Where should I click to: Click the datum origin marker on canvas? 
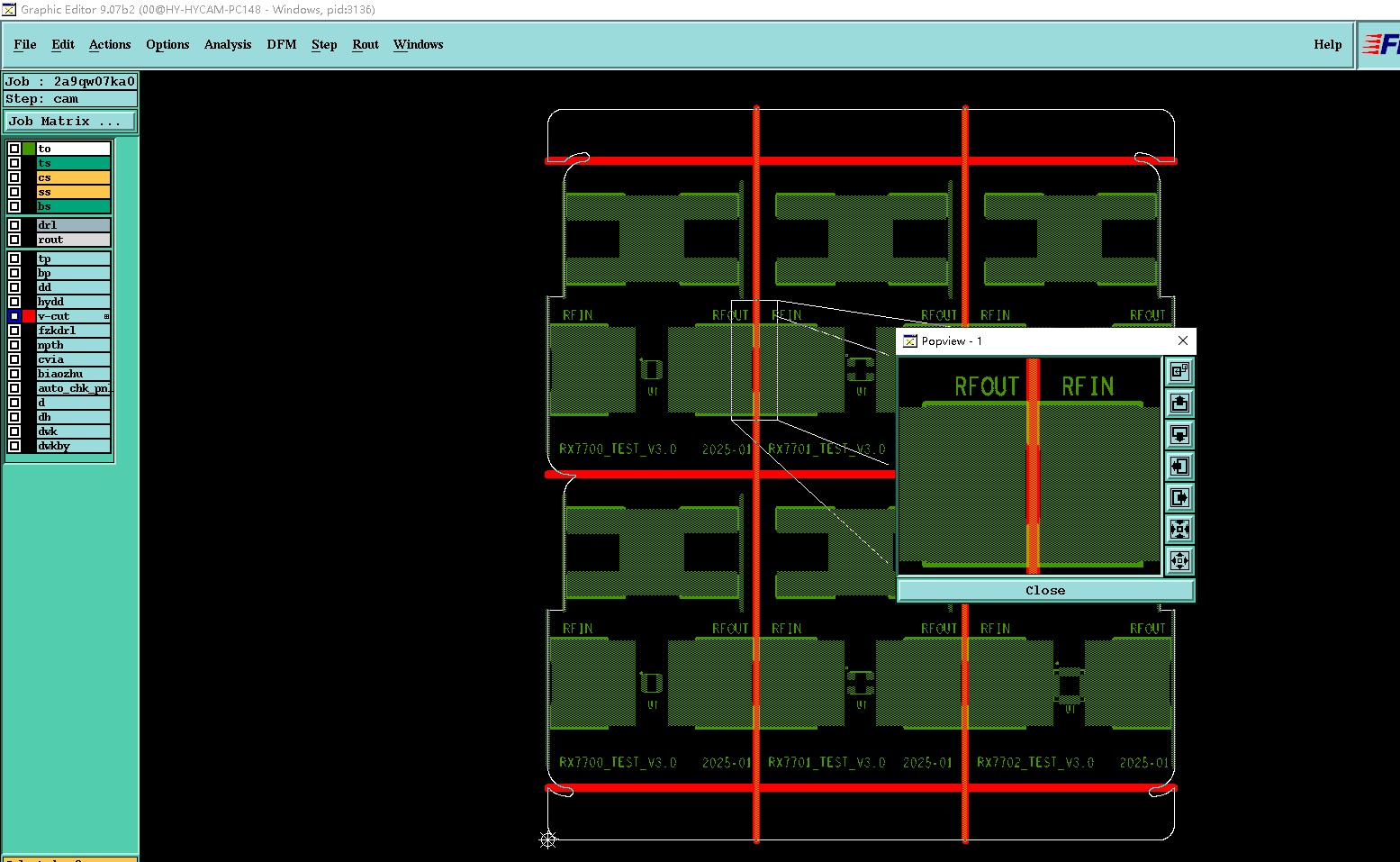tap(548, 839)
